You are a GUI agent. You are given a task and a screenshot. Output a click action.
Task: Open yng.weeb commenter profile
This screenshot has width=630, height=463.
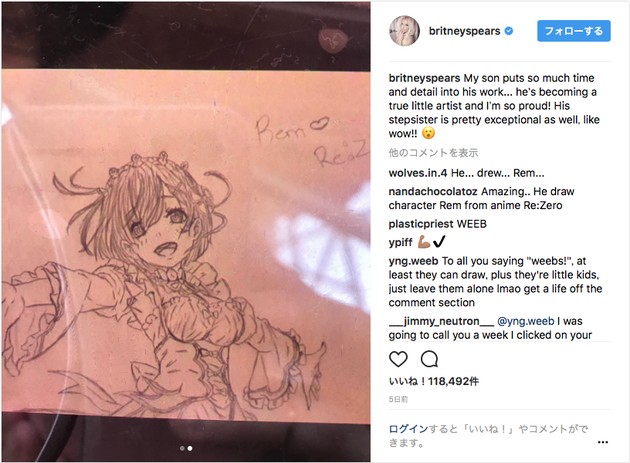point(413,261)
